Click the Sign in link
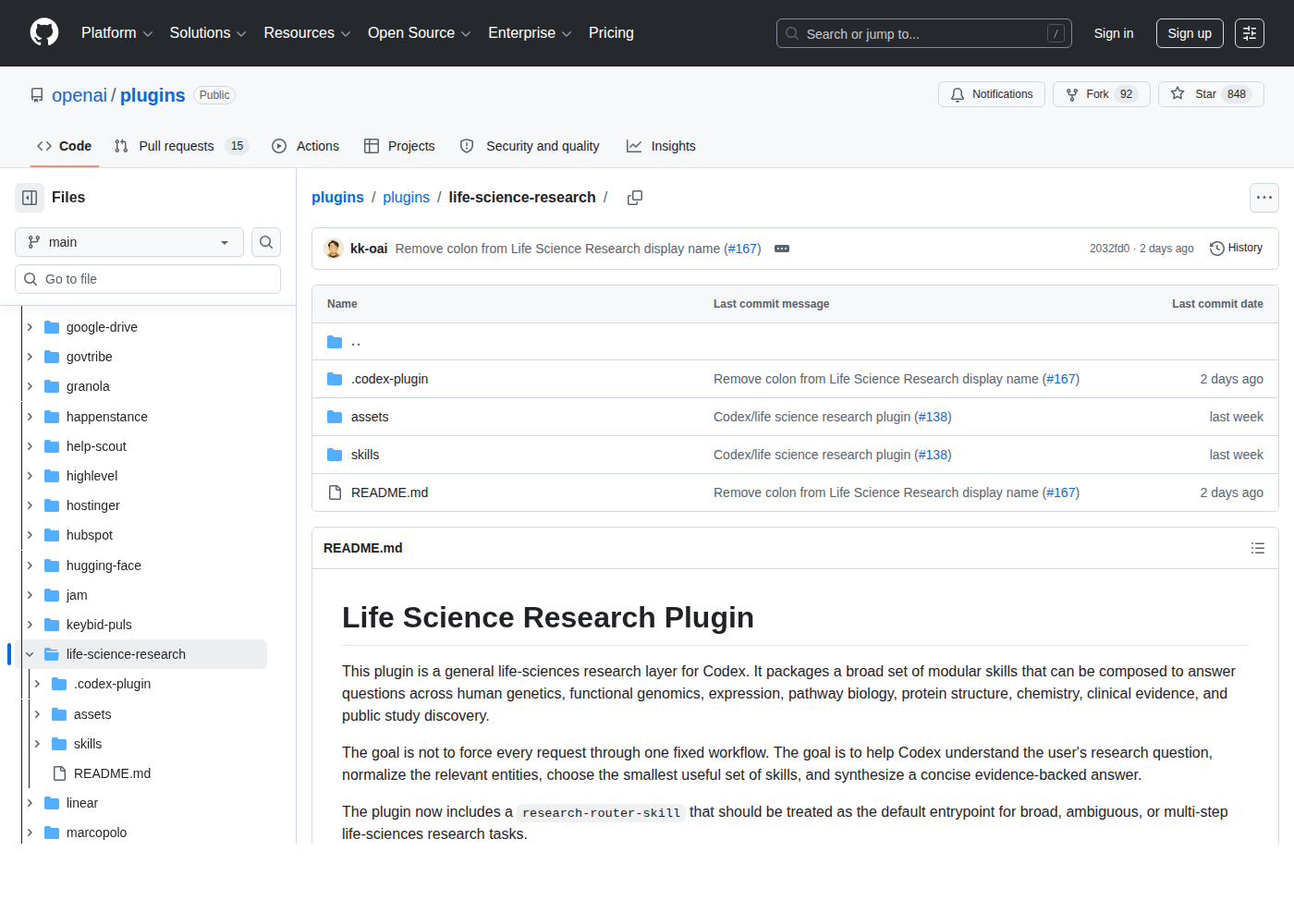The height and width of the screenshot is (924, 1294). (x=1114, y=33)
